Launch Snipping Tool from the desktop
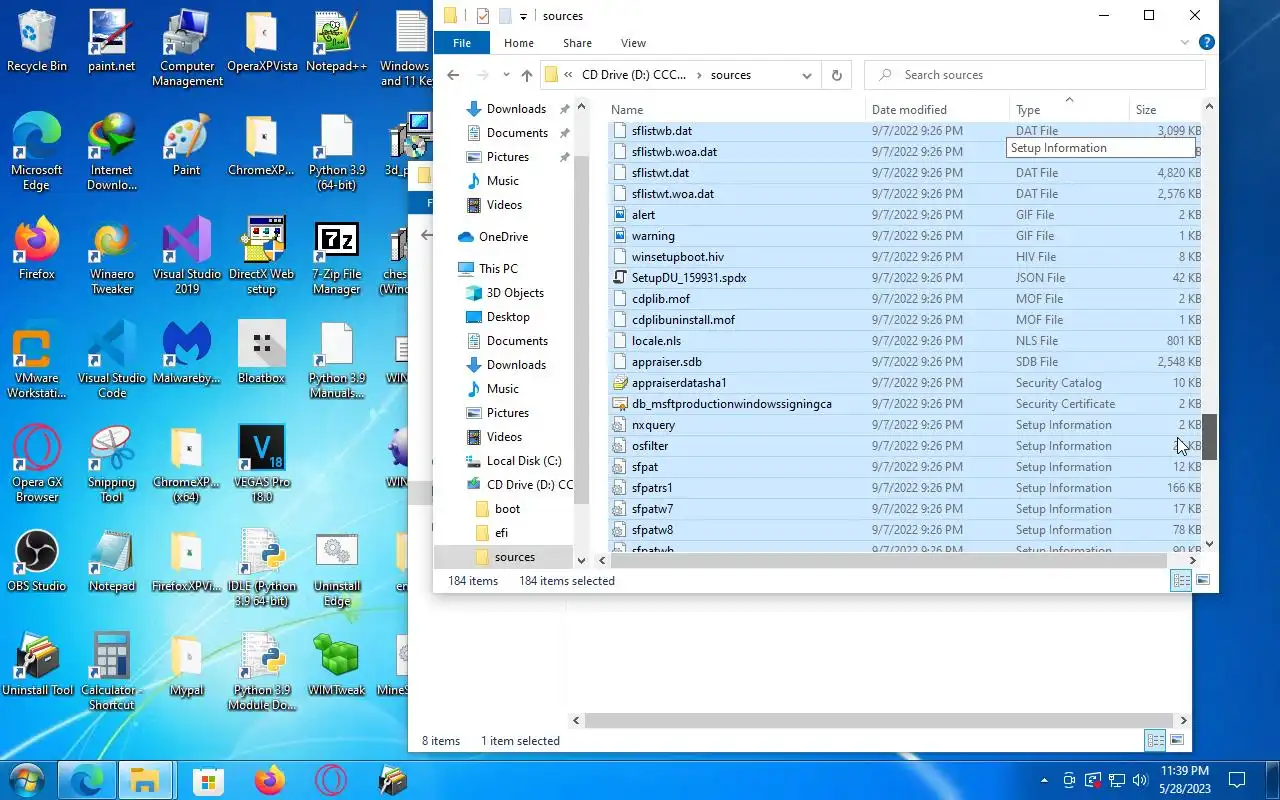 [x=111, y=464]
